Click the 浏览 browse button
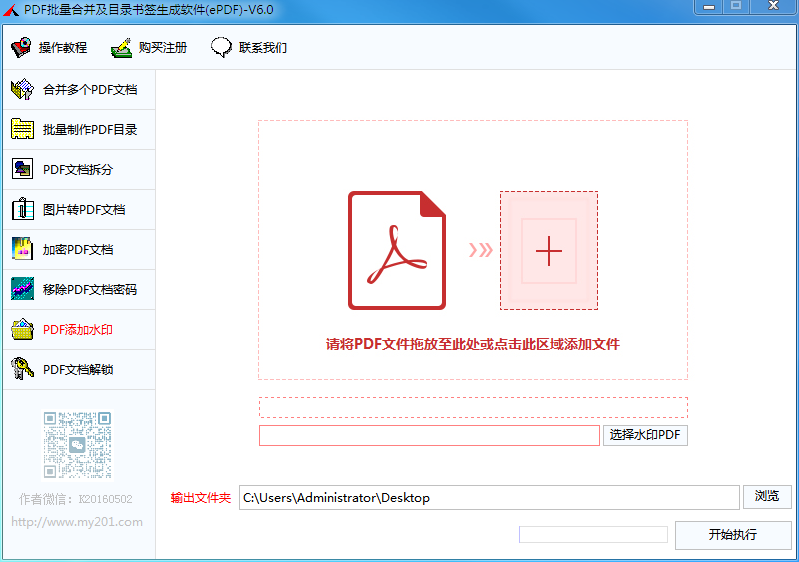Viewport: 799px width, 562px height. pyautogui.click(x=767, y=496)
